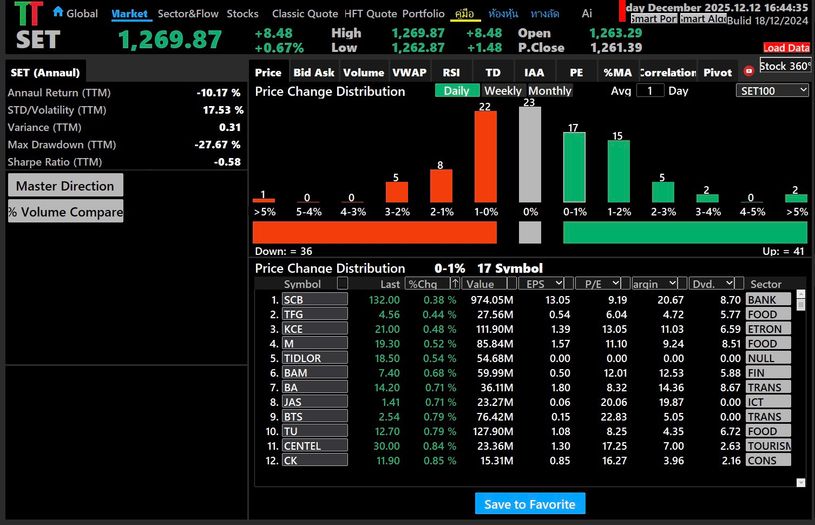Screen dimensions: 815x525
Task: Open the SET100 index dropdown
Action: pyautogui.click(x=772, y=90)
